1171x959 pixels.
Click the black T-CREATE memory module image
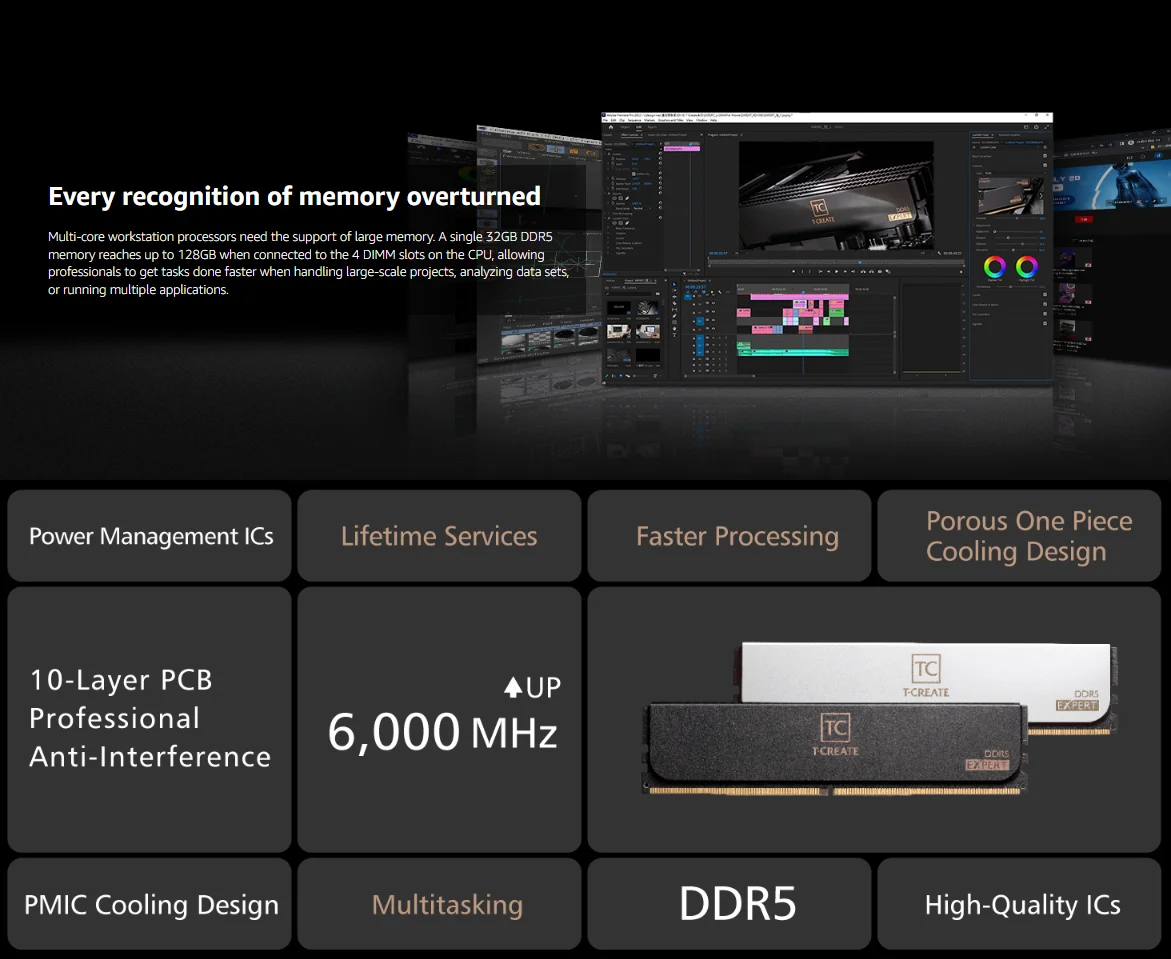835,748
